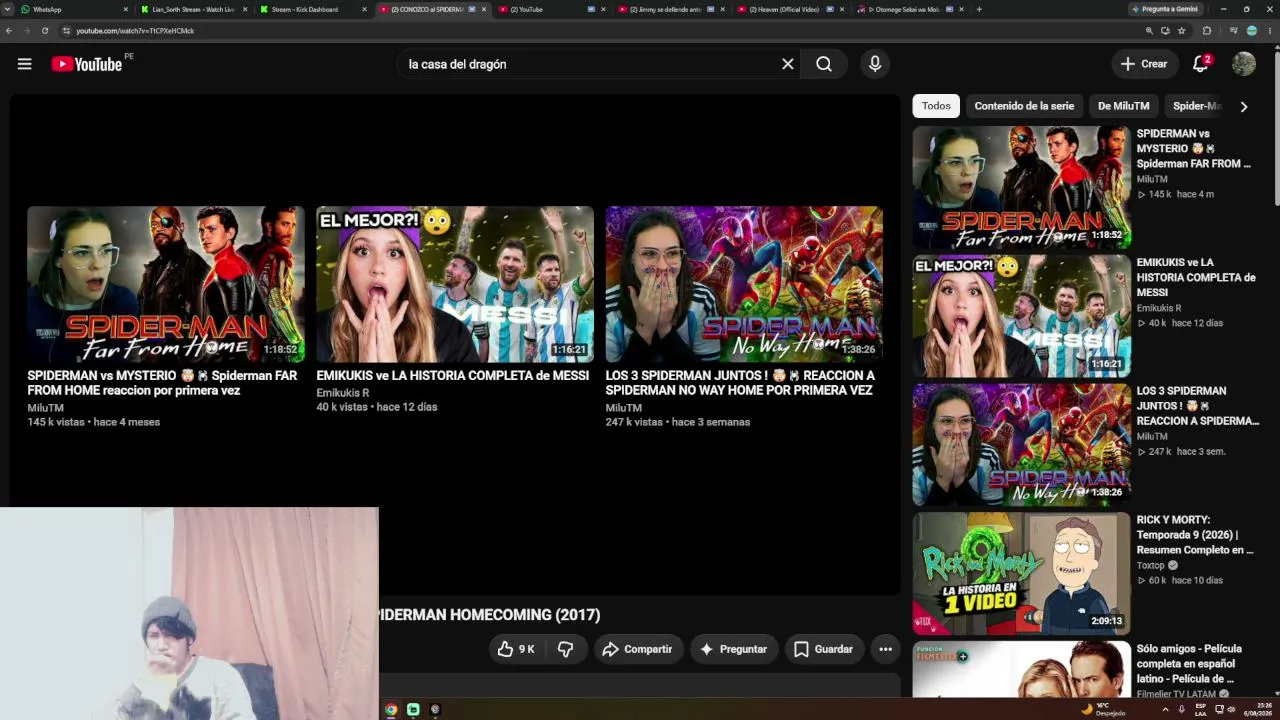Dislike the video with thumbs-down button

[565, 649]
